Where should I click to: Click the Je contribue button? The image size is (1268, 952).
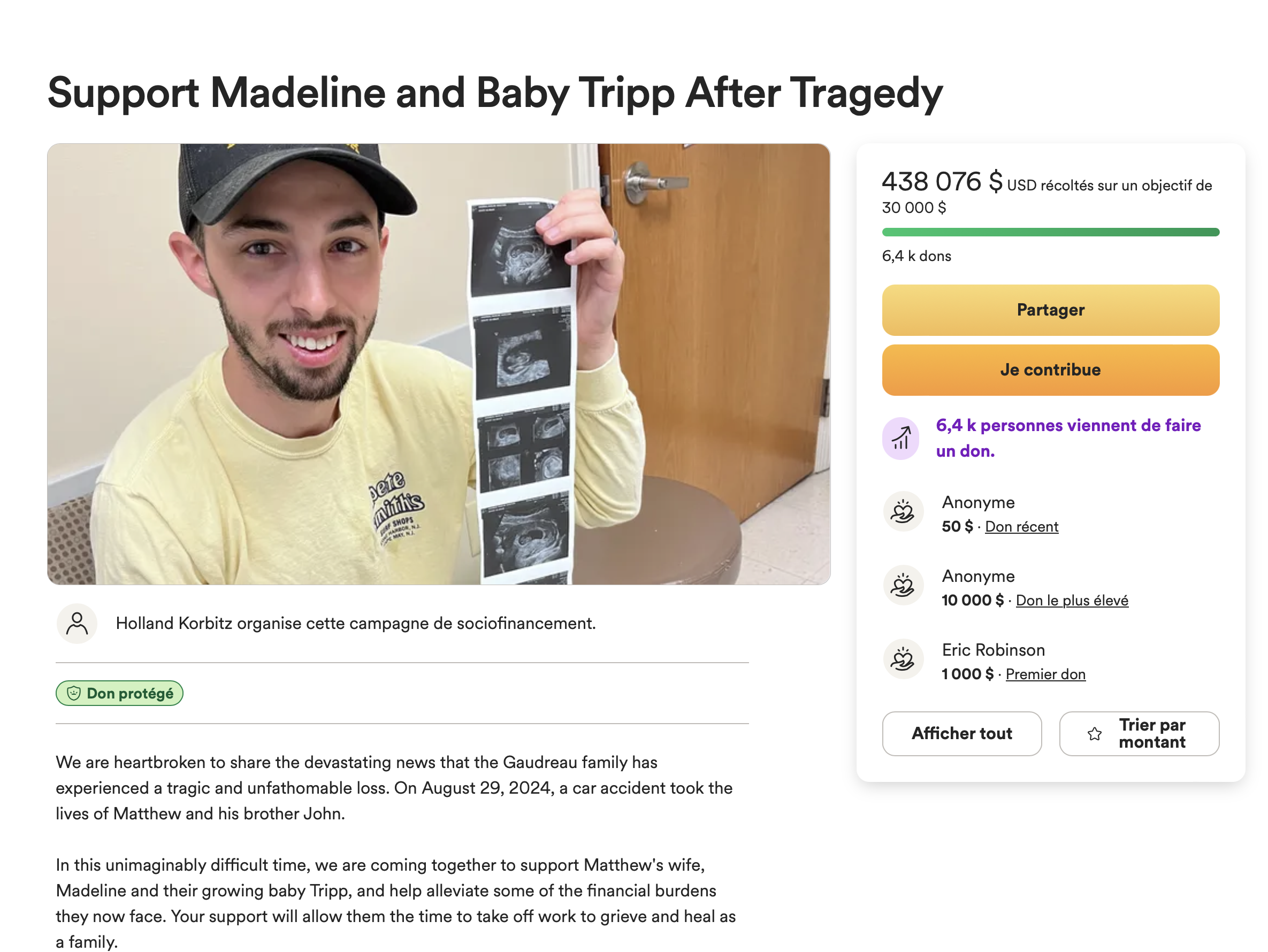coord(1050,370)
